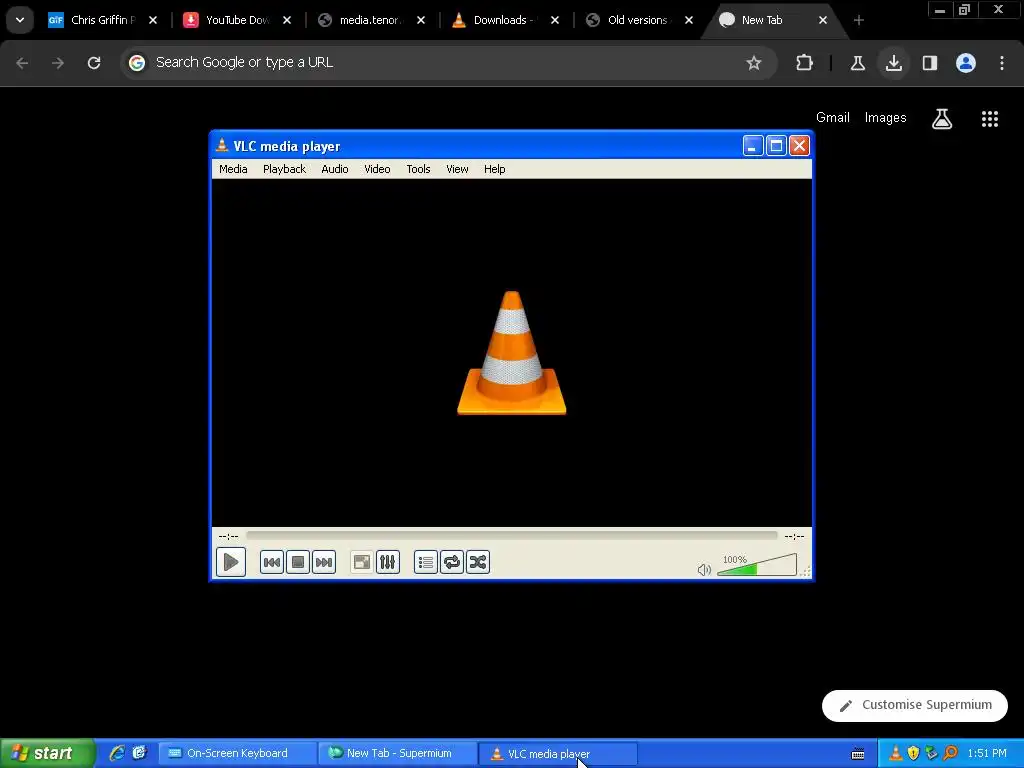
Task: Click the keyboard icon on taskbar
Action: (858, 754)
